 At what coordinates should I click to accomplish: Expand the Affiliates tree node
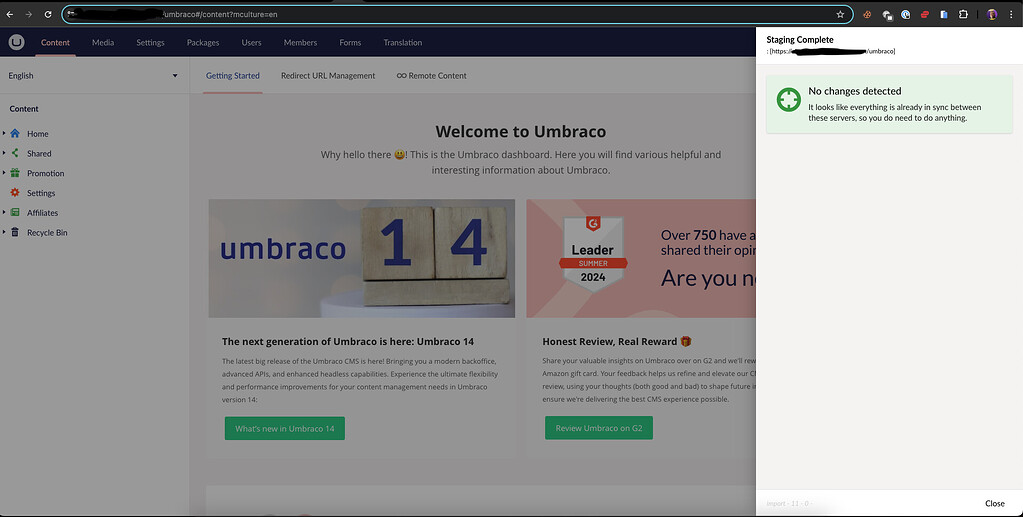(4, 212)
